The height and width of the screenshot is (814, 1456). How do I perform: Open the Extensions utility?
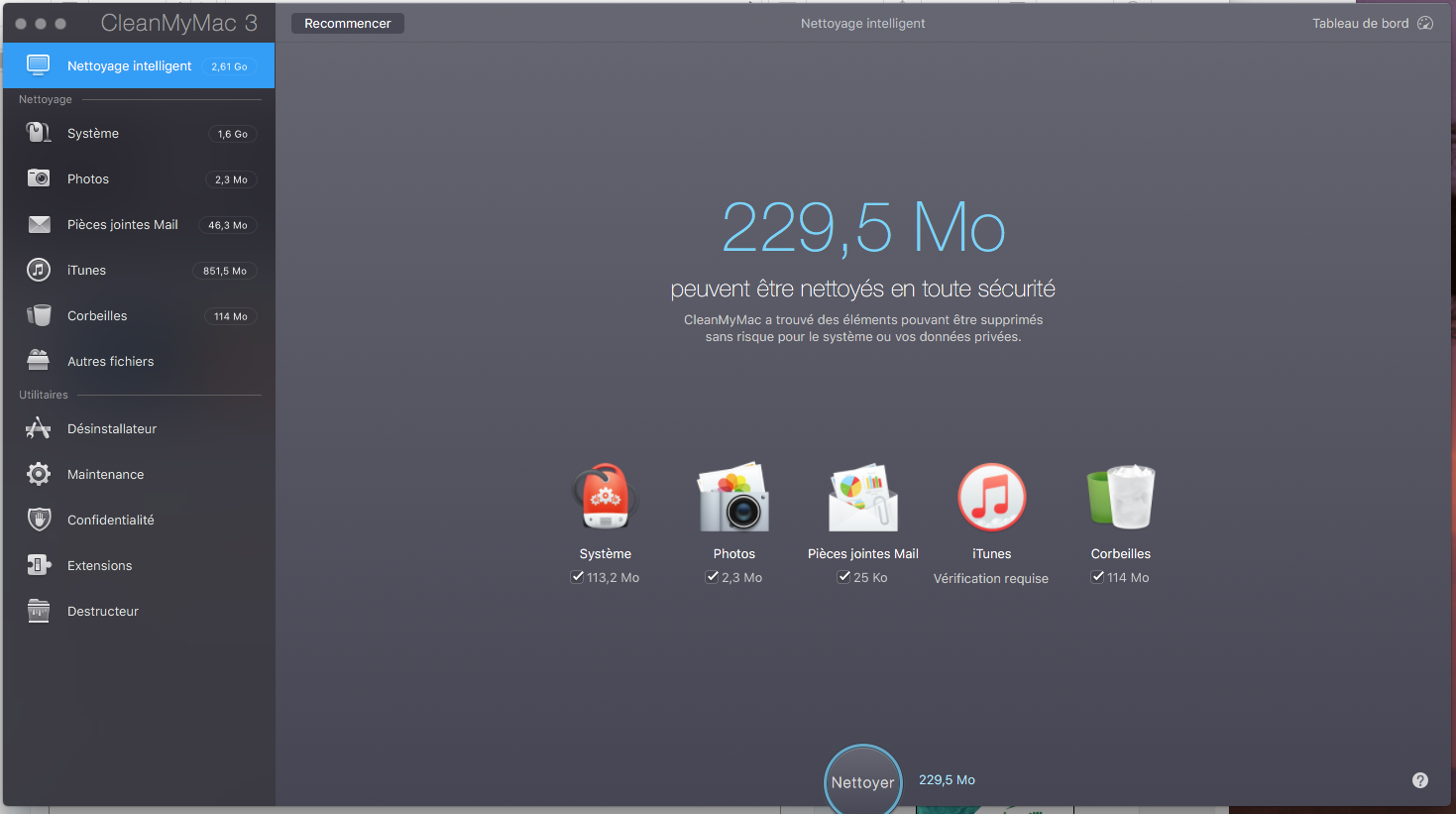click(139, 565)
